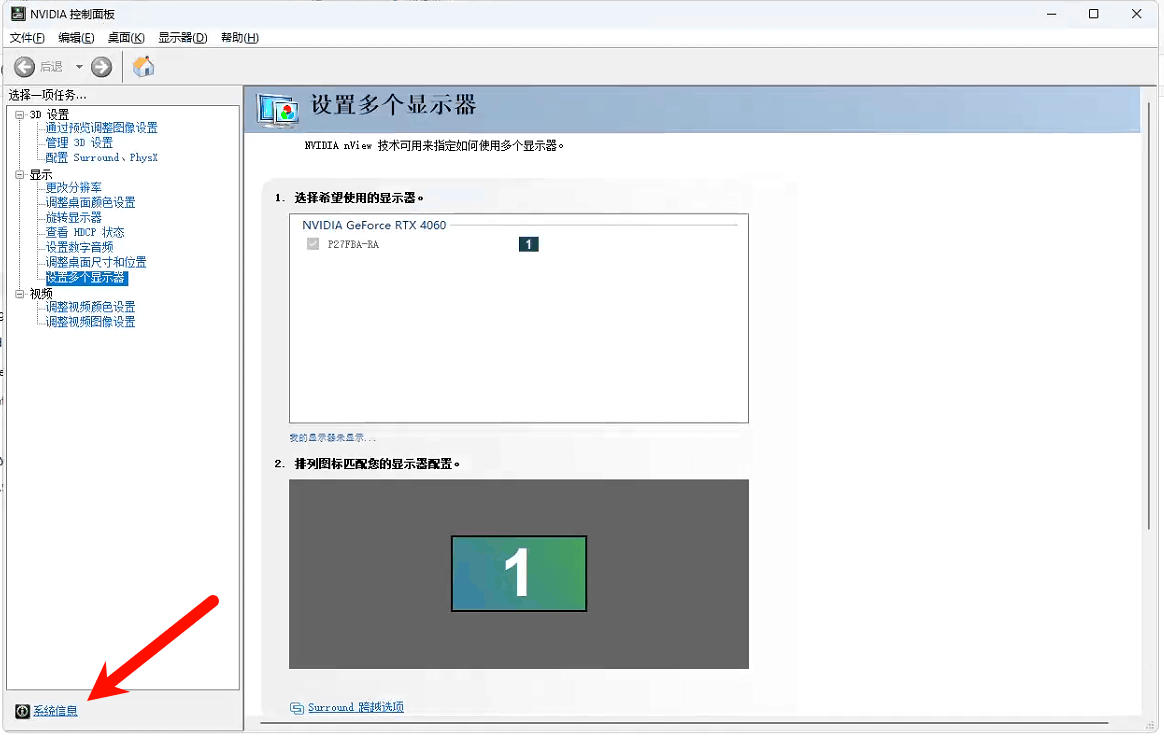The width and height of the screenshot is (1164, 737).
Task: Select 更改分辨率 in the task tree
Action: coord(73,188)
